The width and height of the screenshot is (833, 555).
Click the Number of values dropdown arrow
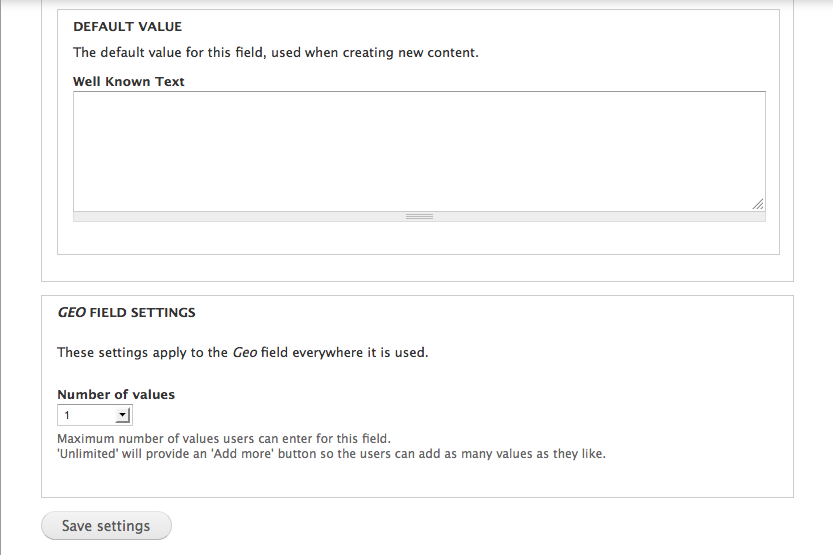pos(123,415)
